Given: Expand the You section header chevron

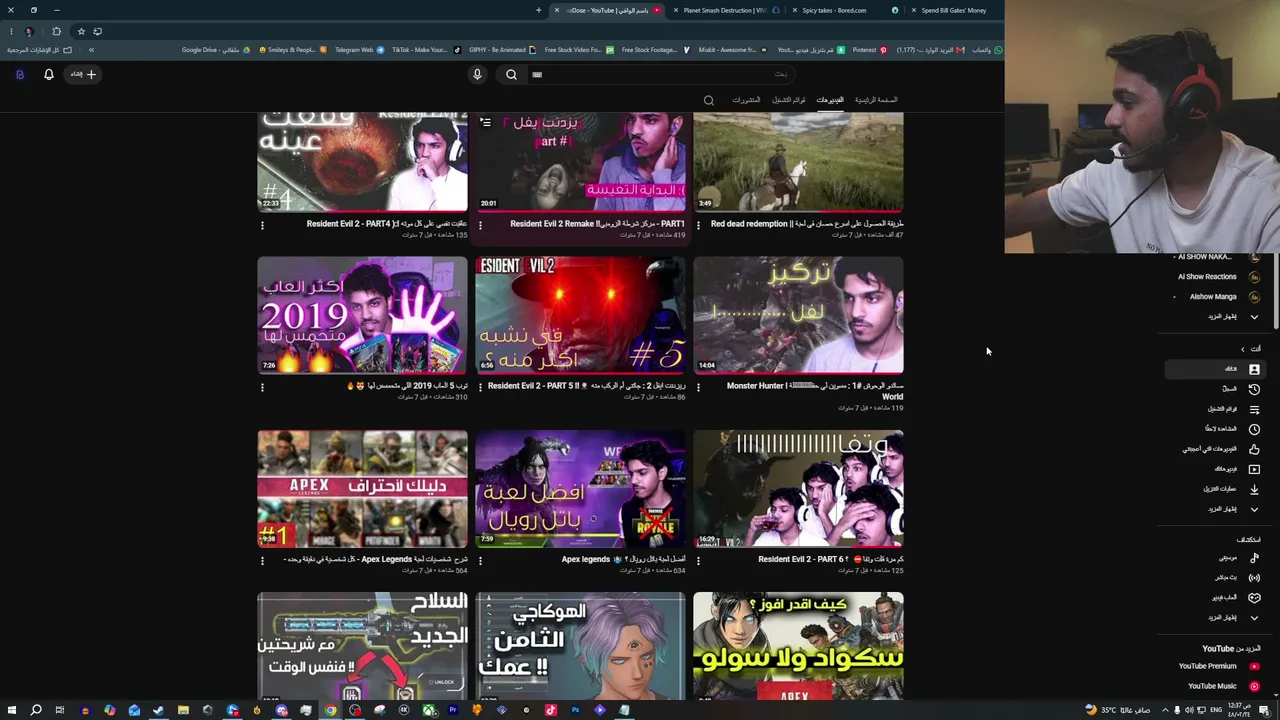Looking at the screenshot, I should [x=1243, y=349].
